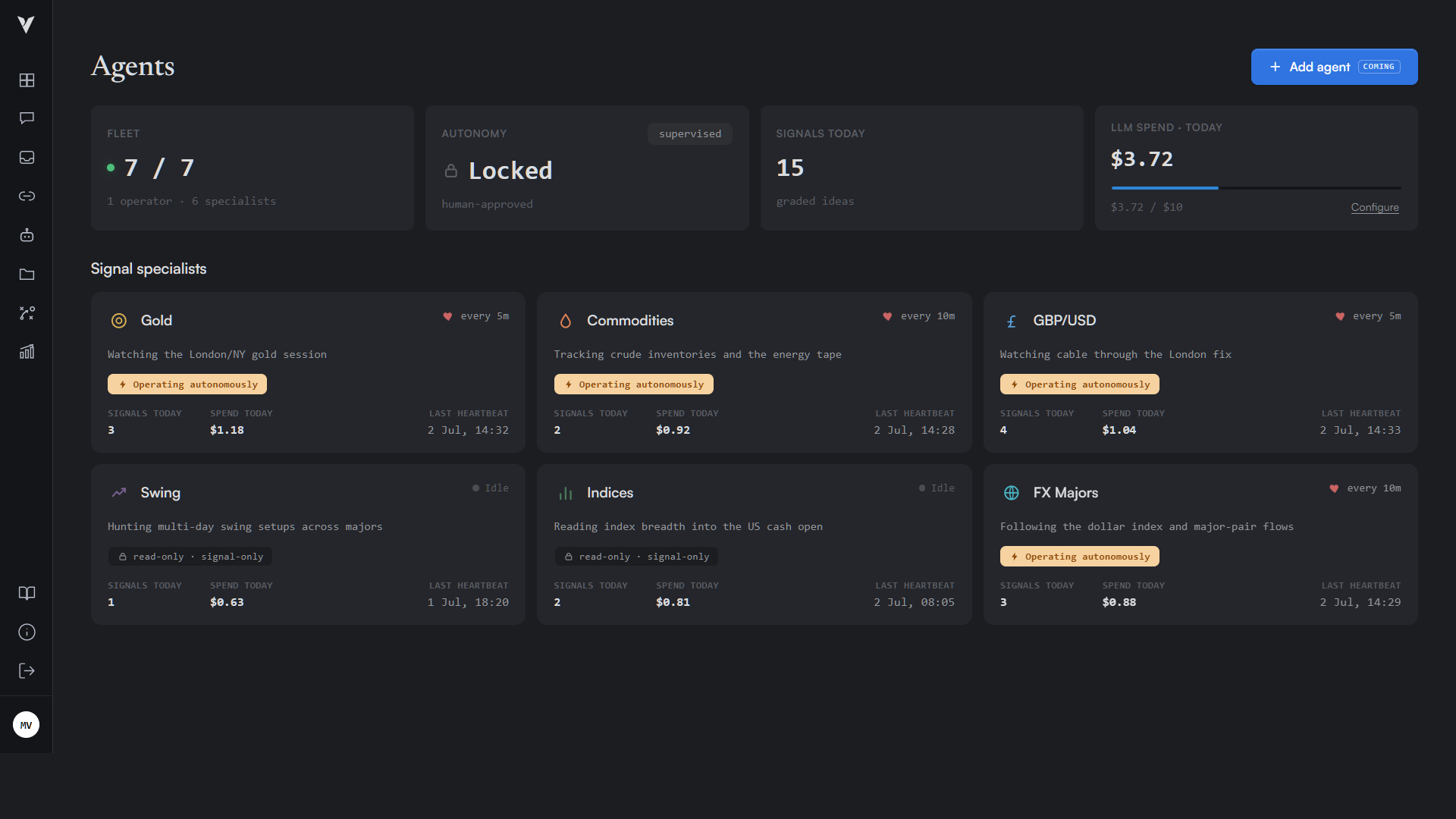Click Indices' read-only signal-only badge
This screenshot has height=819, width=1456.
click(635, 557)
